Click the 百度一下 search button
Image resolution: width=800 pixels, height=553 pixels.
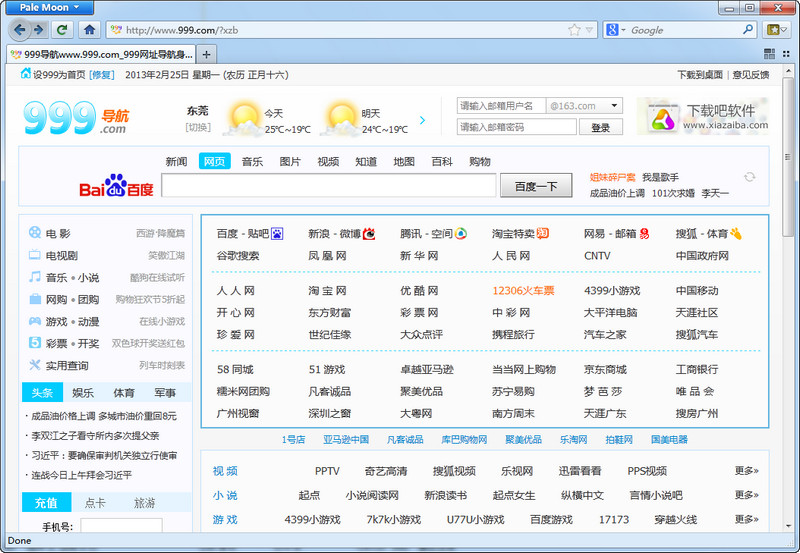point(536,186)
